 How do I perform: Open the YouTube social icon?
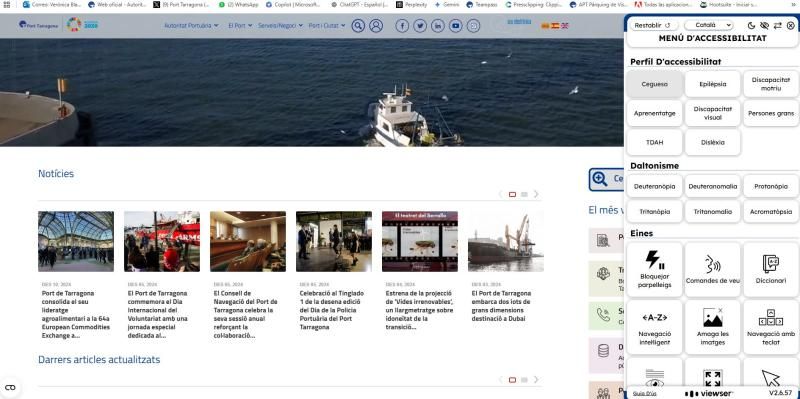pos(456,26)
